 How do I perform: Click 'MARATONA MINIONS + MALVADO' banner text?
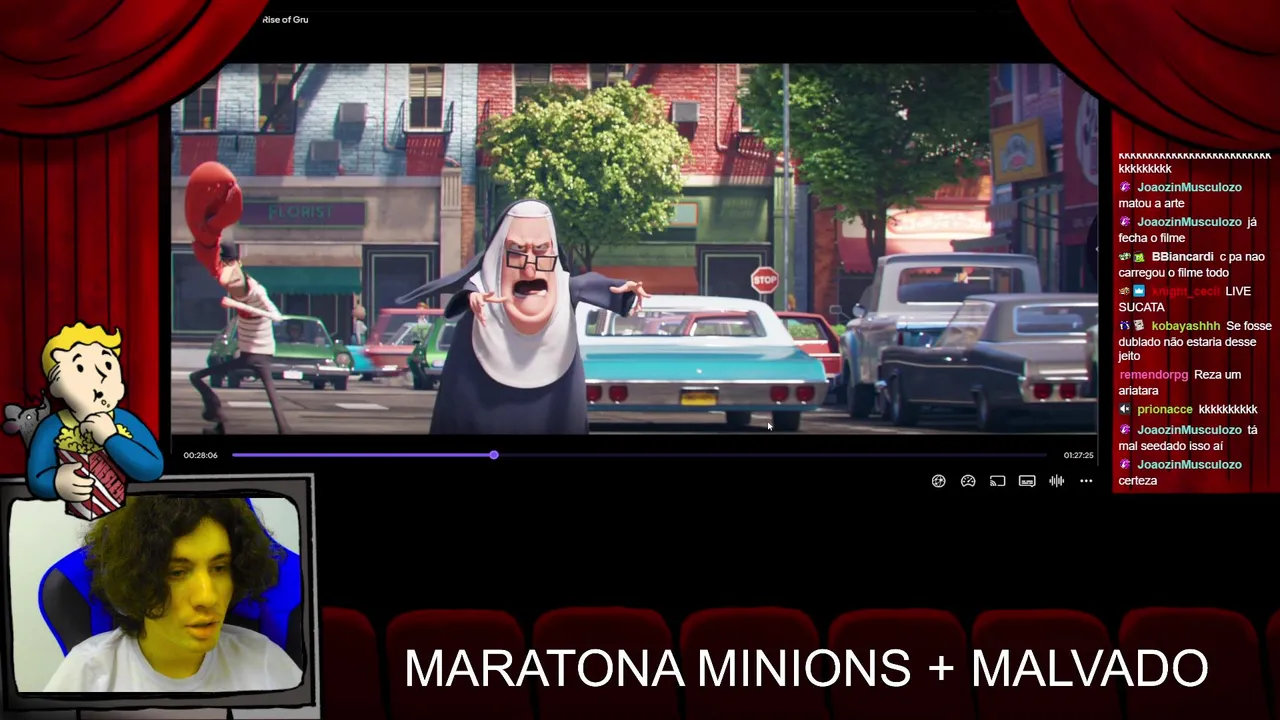[x=806, y=668]
